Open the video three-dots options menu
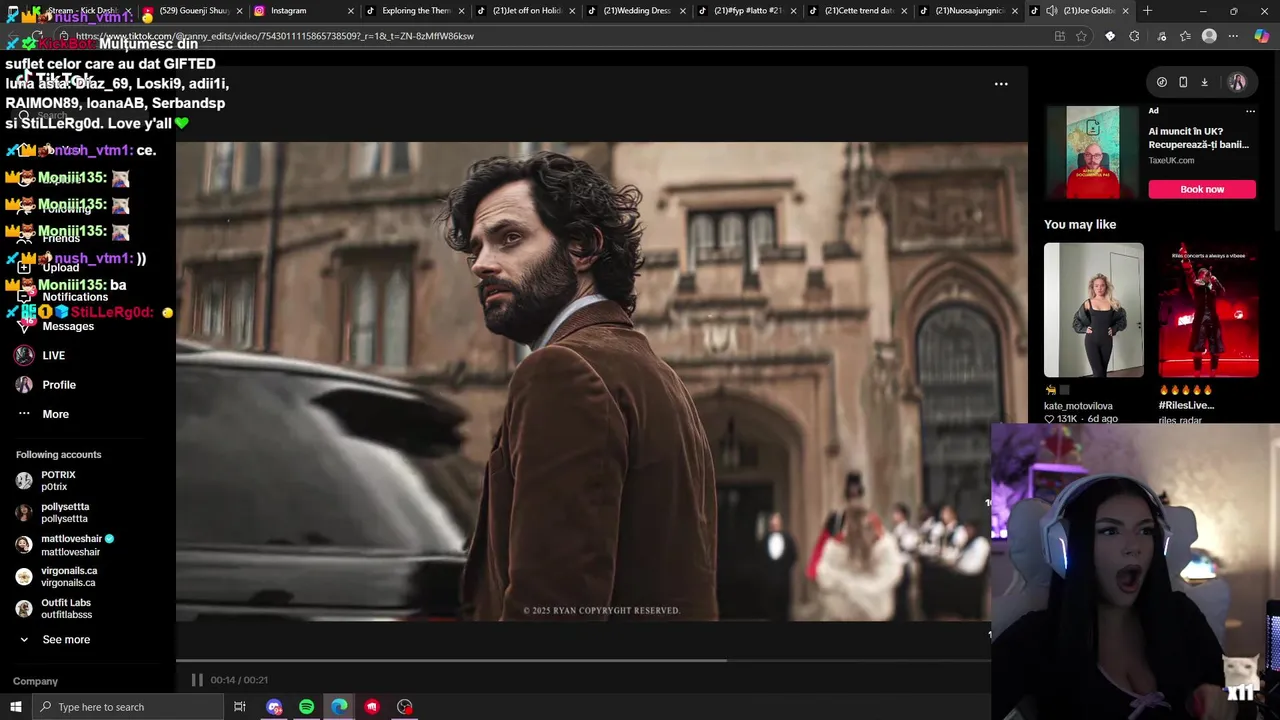The width and height of the screenshot is (1280, 720). click(1001, 84)
